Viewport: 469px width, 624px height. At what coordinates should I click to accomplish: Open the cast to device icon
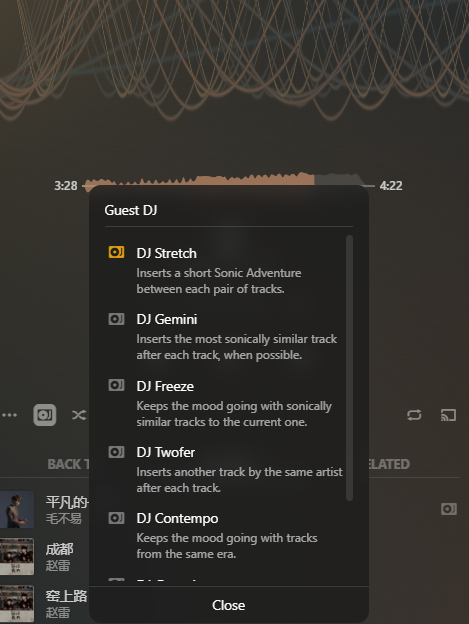tap(448, 415)
